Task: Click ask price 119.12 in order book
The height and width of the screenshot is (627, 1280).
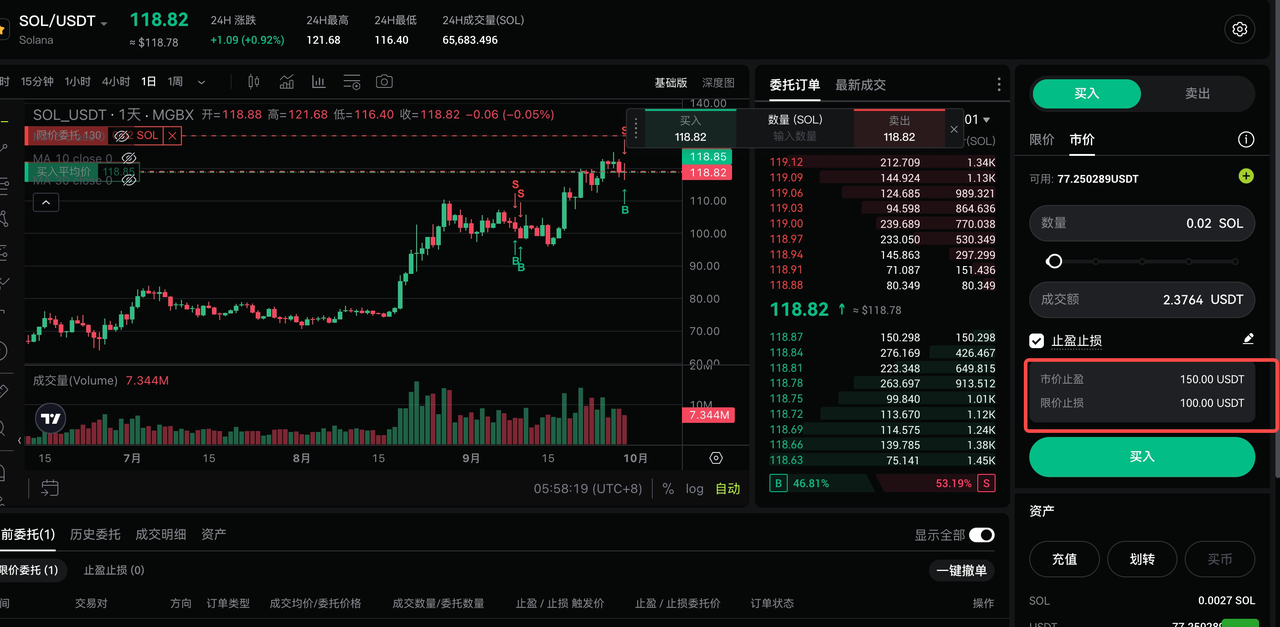Action: tap(786, 162)
